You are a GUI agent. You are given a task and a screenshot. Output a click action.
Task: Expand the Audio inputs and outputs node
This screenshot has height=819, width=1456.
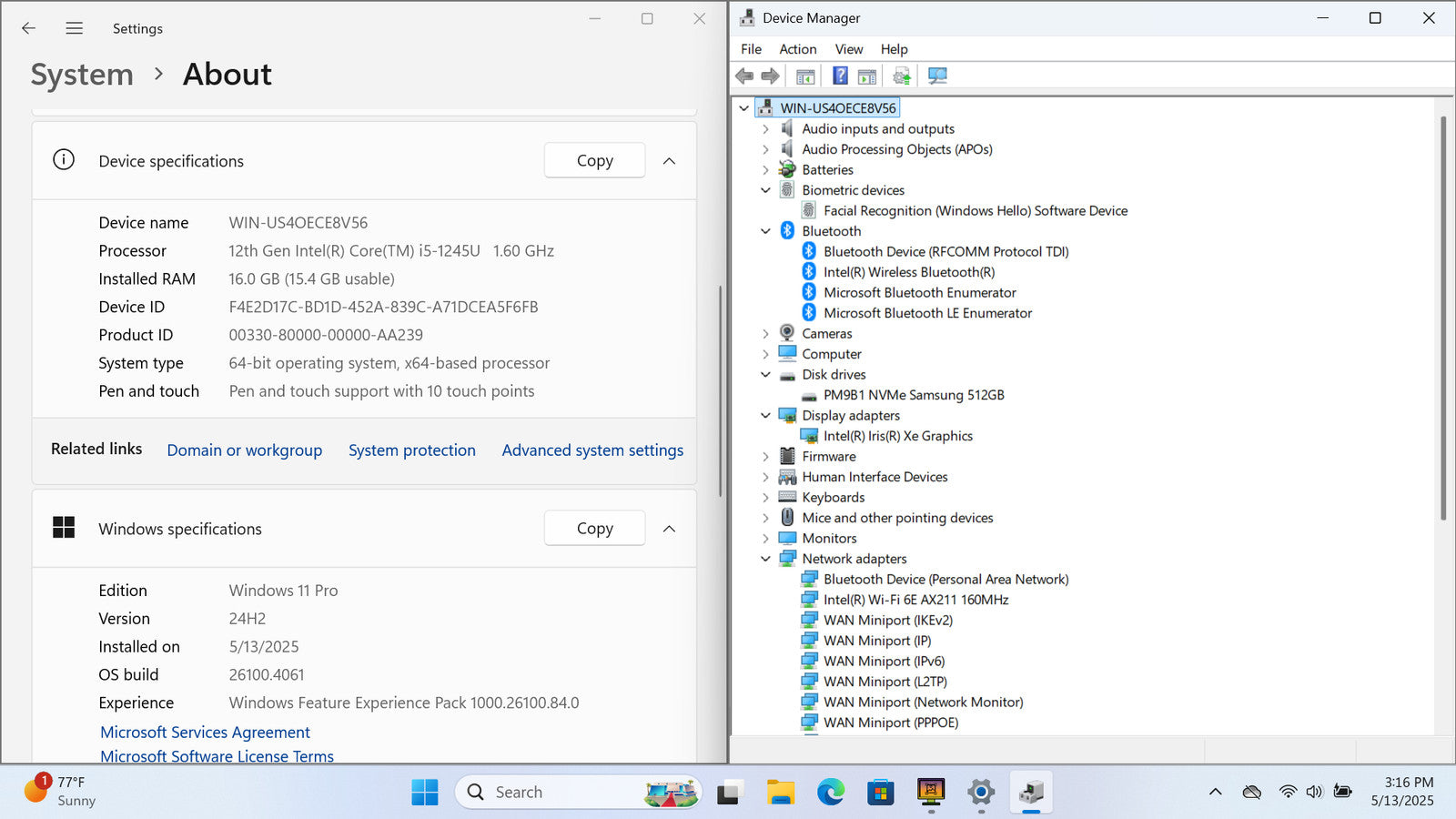pyautogui.click(x=765, y=129)
